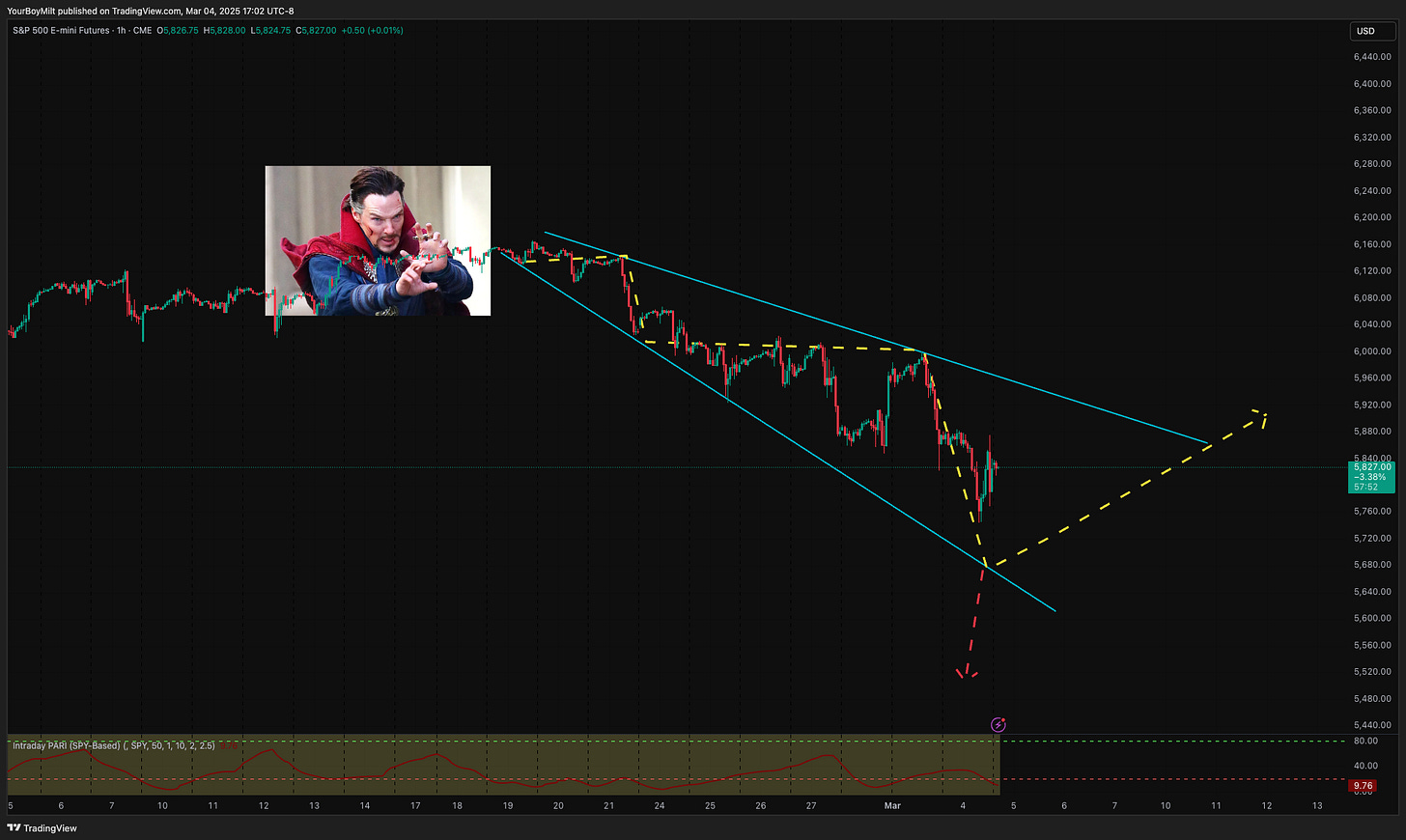Click the low value L5,824.75
The width and height of the screenshot is (1406, 840).
tap(271, 31)
